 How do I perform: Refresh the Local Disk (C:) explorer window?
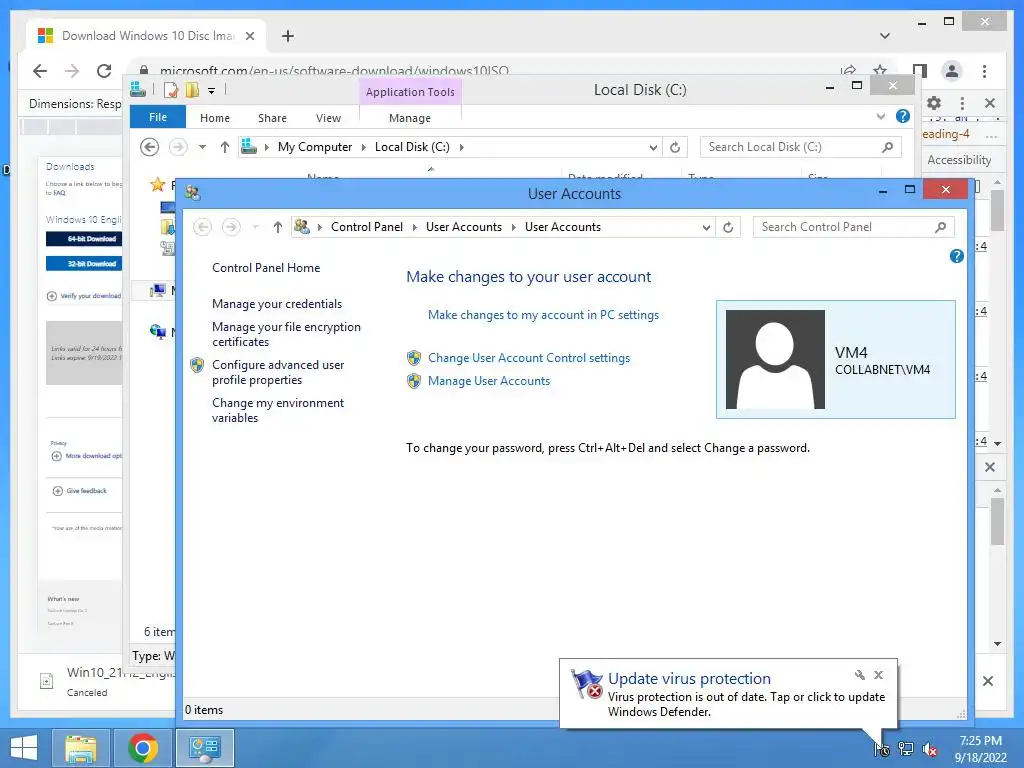[x=675, y=148]
